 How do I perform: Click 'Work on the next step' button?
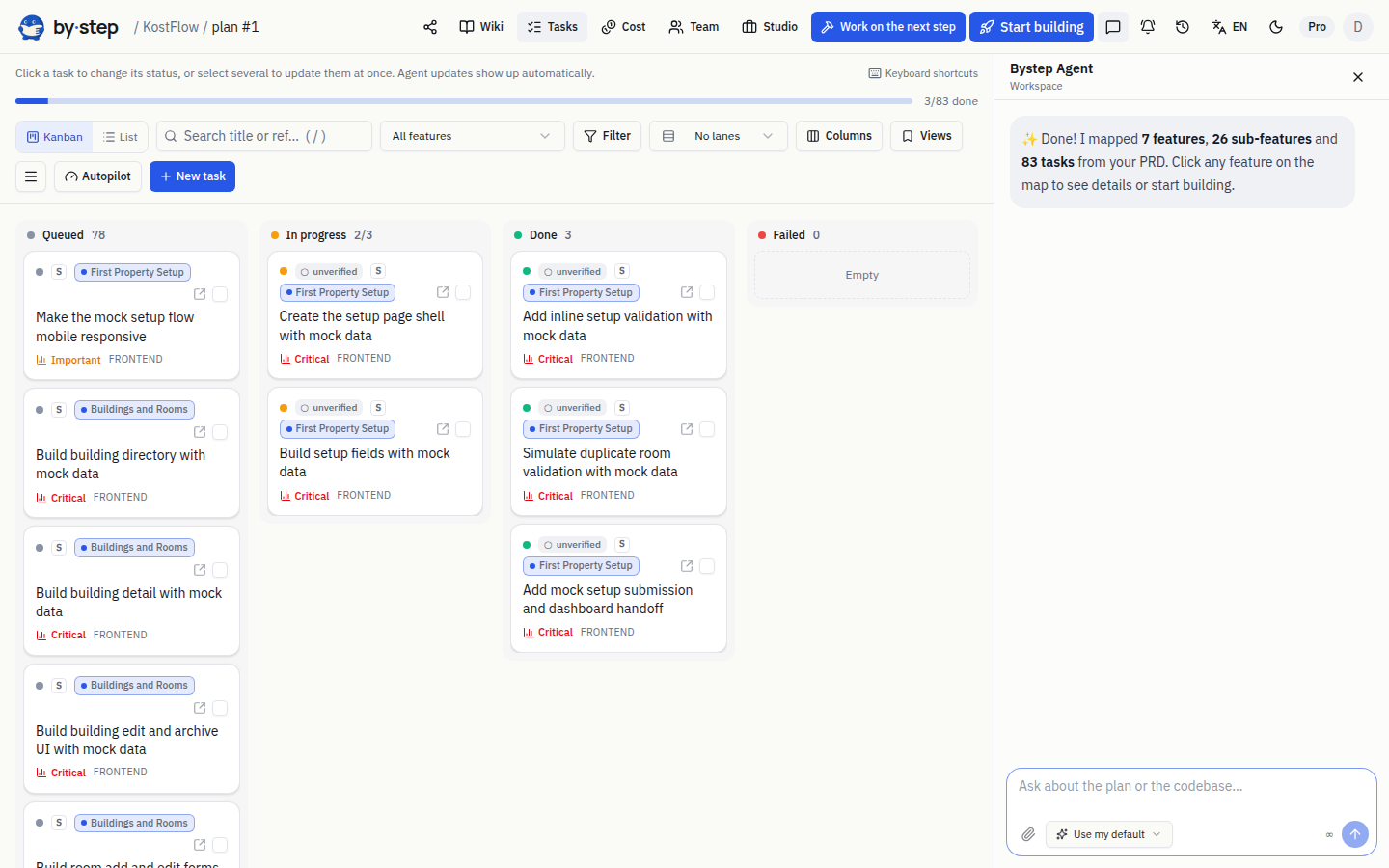click(x=888, y=27)
